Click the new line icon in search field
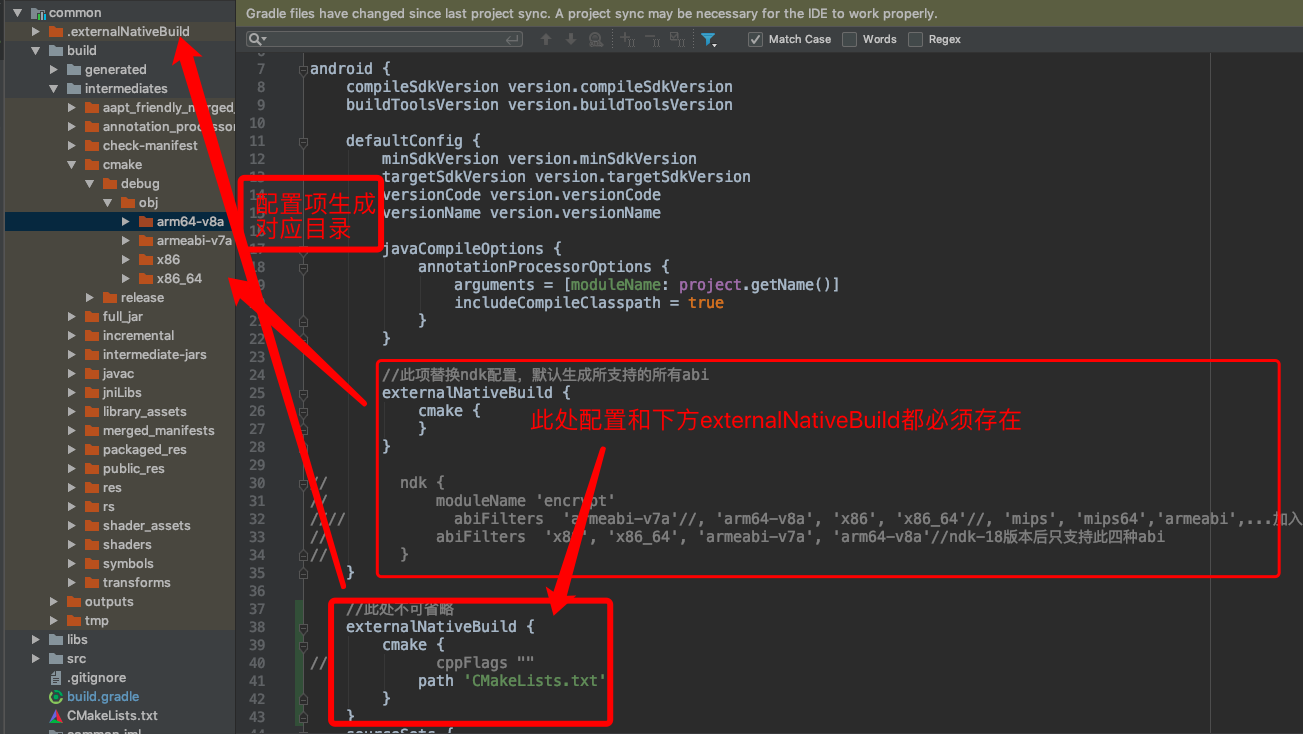This screenshot has width=1303, height=734. [513, 39]
